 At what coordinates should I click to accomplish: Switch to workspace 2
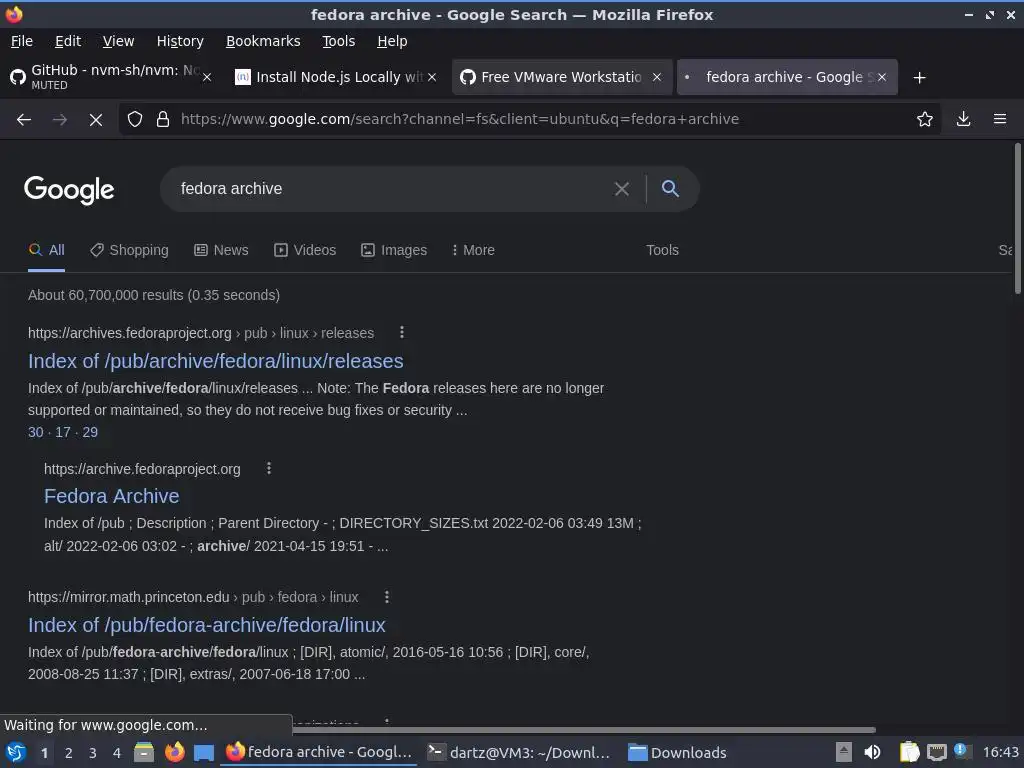click(69, 753)
